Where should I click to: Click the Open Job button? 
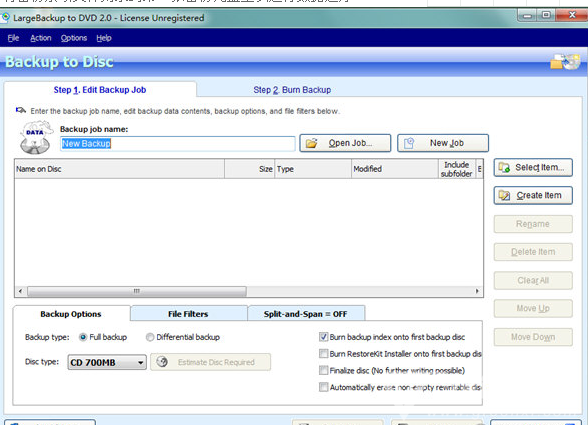point(345,143)
